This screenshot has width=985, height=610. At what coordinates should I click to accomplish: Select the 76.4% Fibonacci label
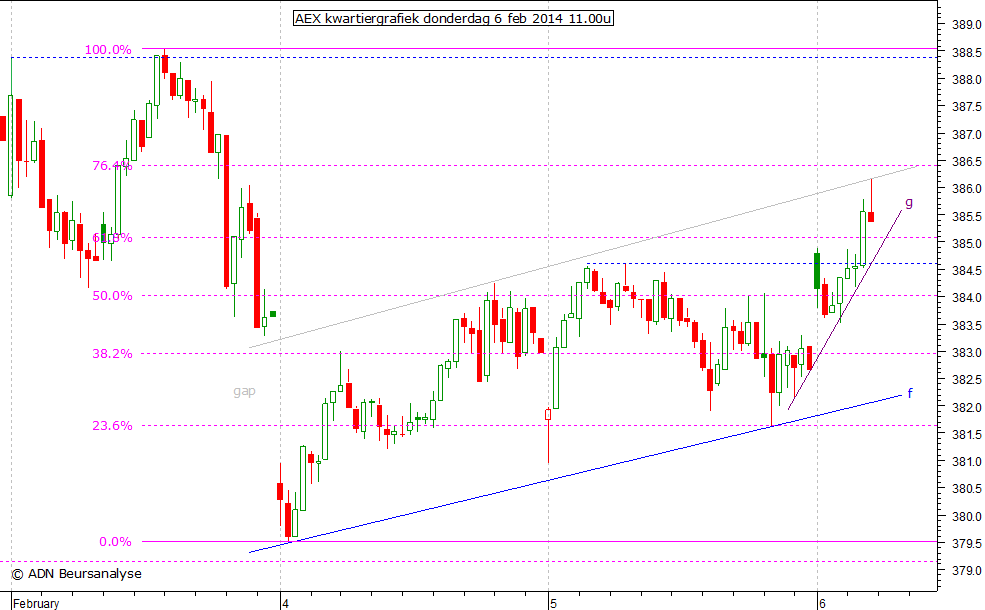click(112, 166)
